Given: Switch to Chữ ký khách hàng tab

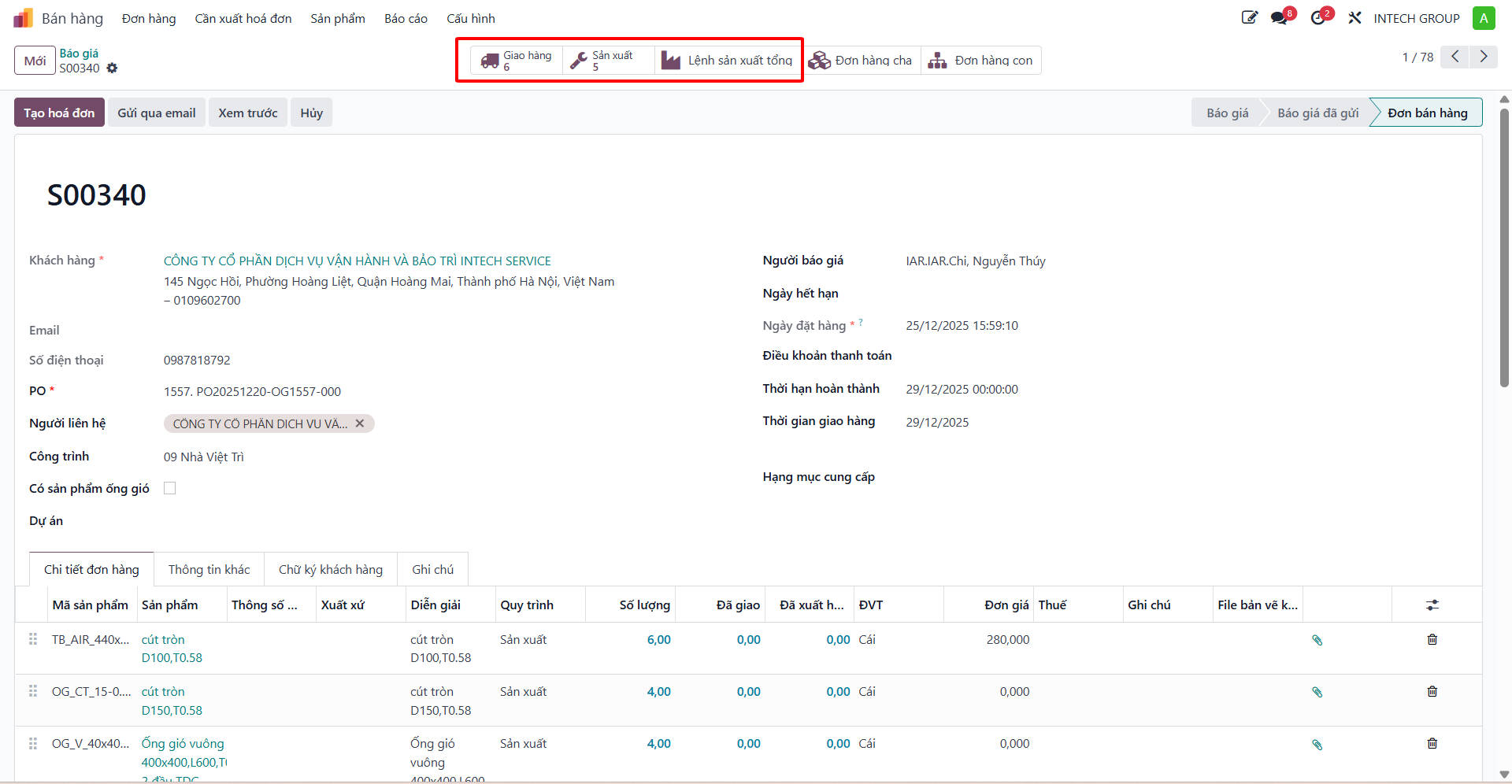Looking at the screenshot, I should tap(331, 569).
